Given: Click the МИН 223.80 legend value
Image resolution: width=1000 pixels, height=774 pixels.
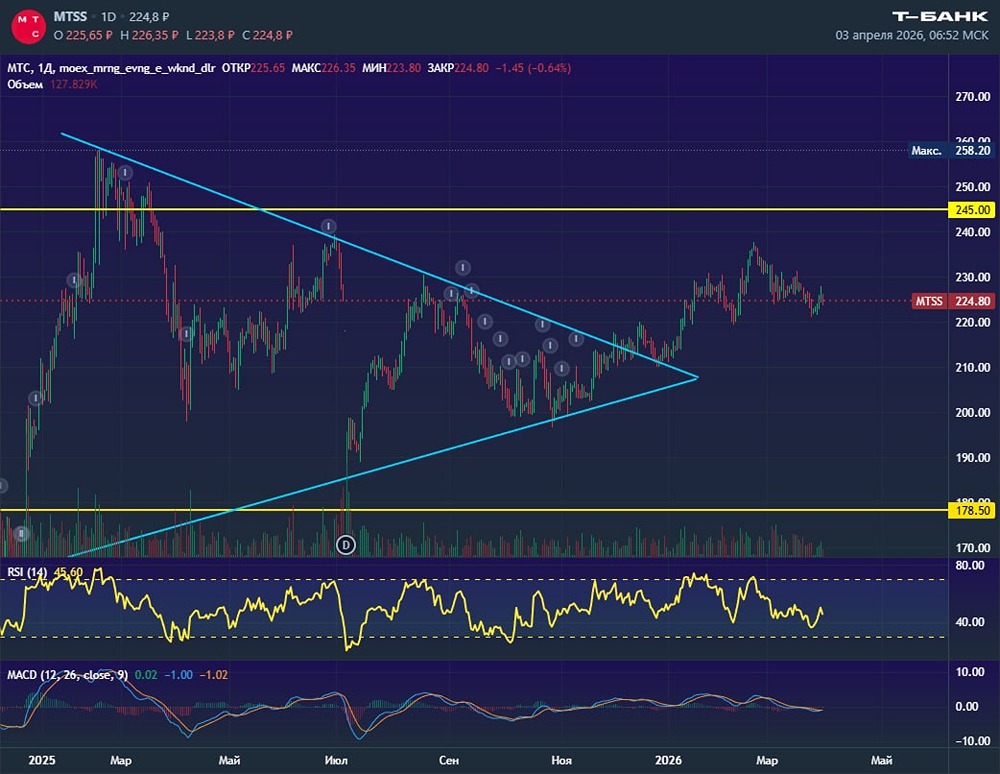Looking at the screenshot, I should [x=392, y=68].
